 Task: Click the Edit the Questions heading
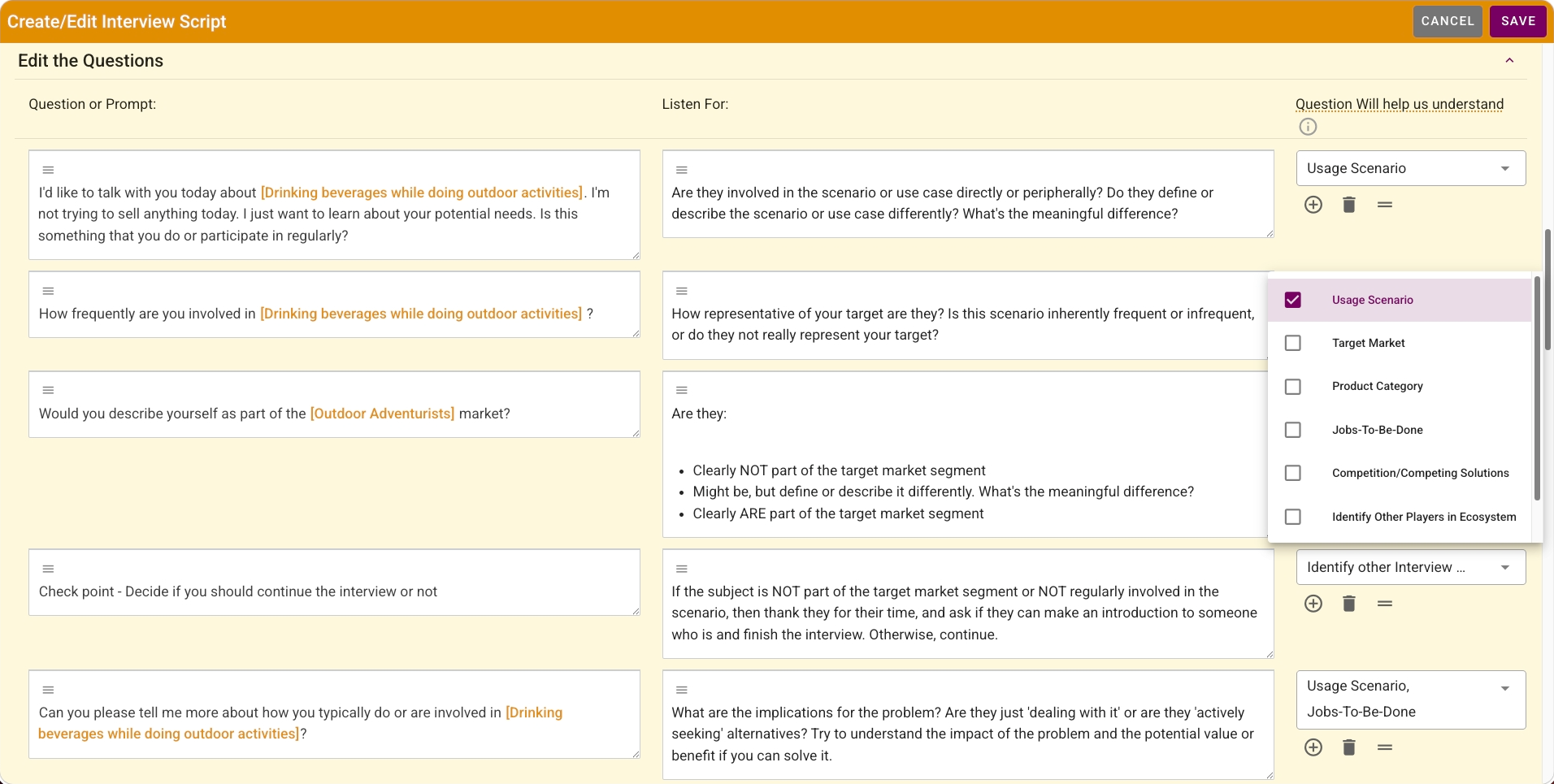pos(90,61)
